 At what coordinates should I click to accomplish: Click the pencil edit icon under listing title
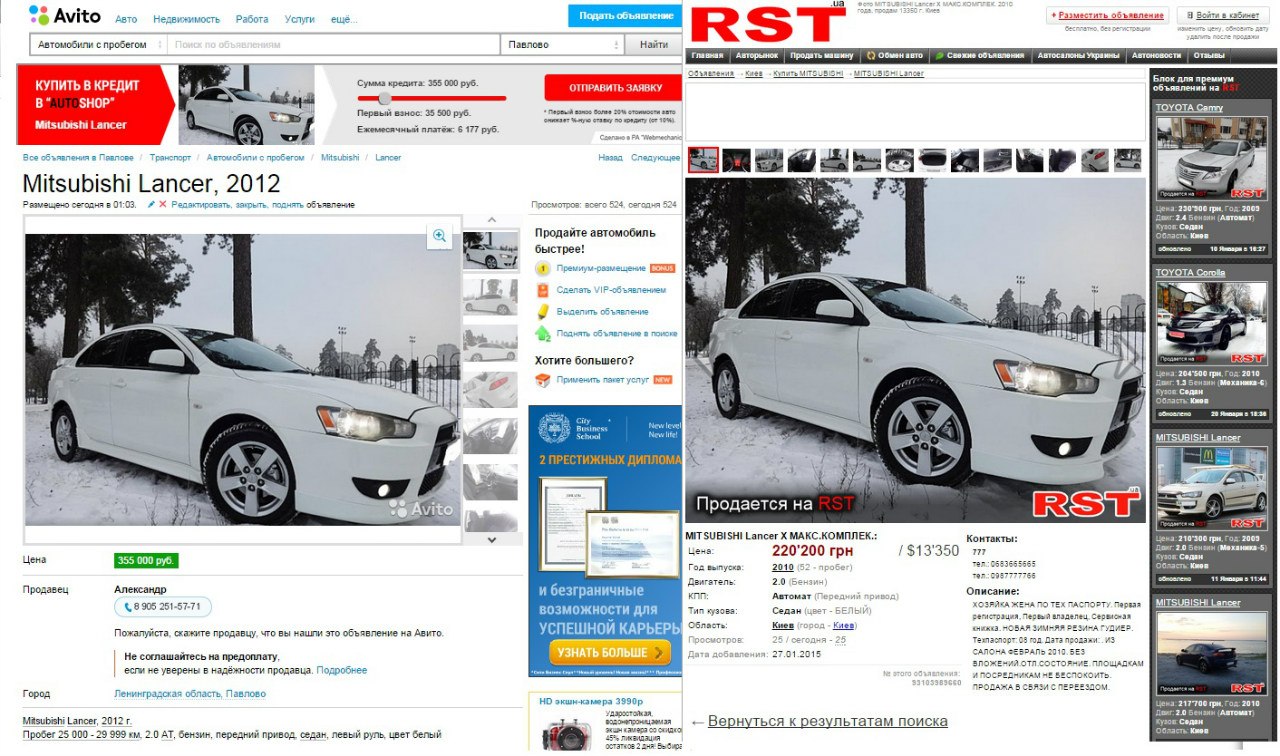(151, 204)
